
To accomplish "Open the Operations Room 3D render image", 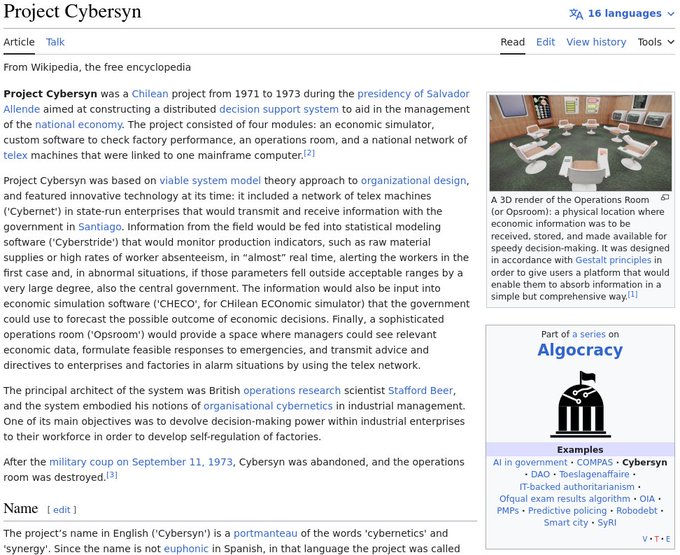I will tap(579, 143).
